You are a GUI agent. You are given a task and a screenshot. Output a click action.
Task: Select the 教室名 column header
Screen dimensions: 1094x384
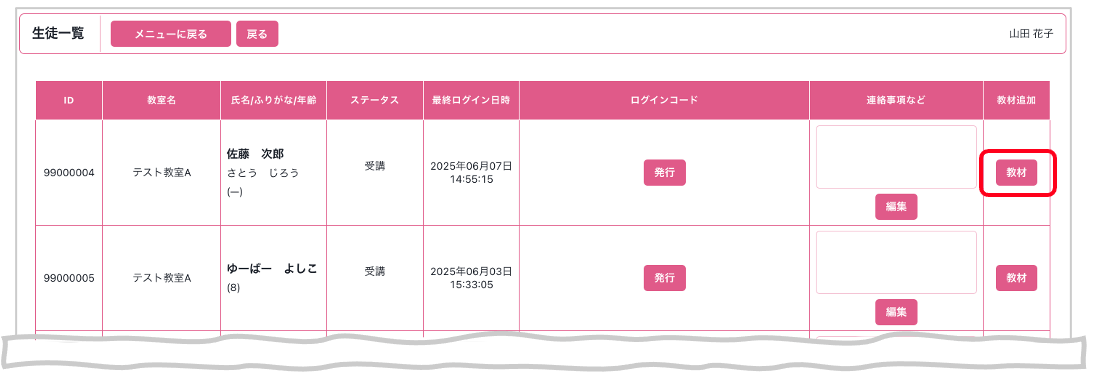click(161, 101)
